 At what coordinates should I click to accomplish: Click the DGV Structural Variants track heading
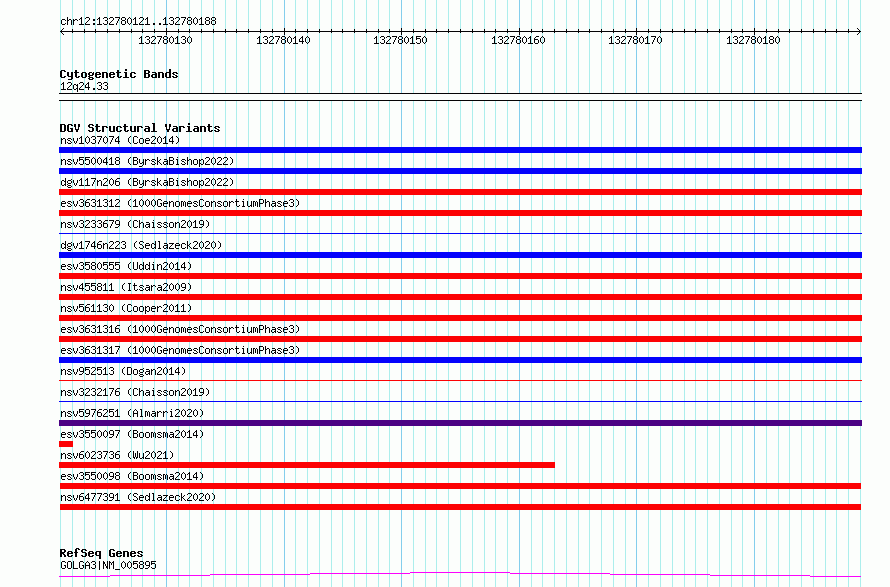pos(140,128)
